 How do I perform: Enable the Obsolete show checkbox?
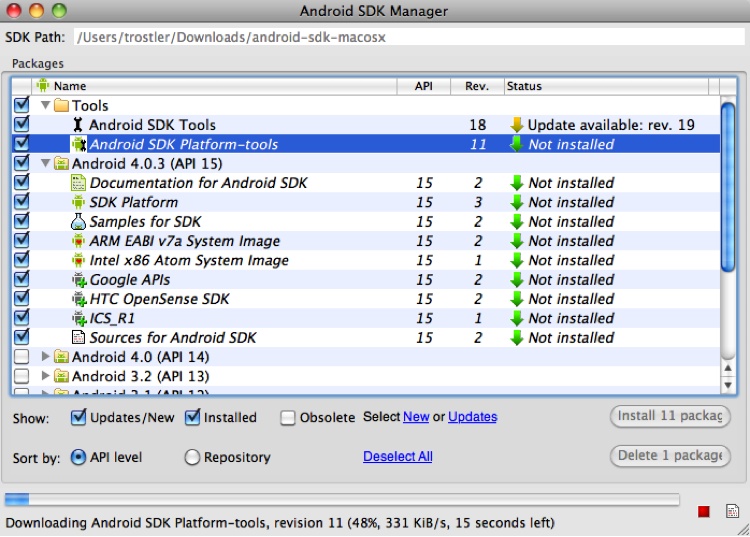click(x=287, y=418)
